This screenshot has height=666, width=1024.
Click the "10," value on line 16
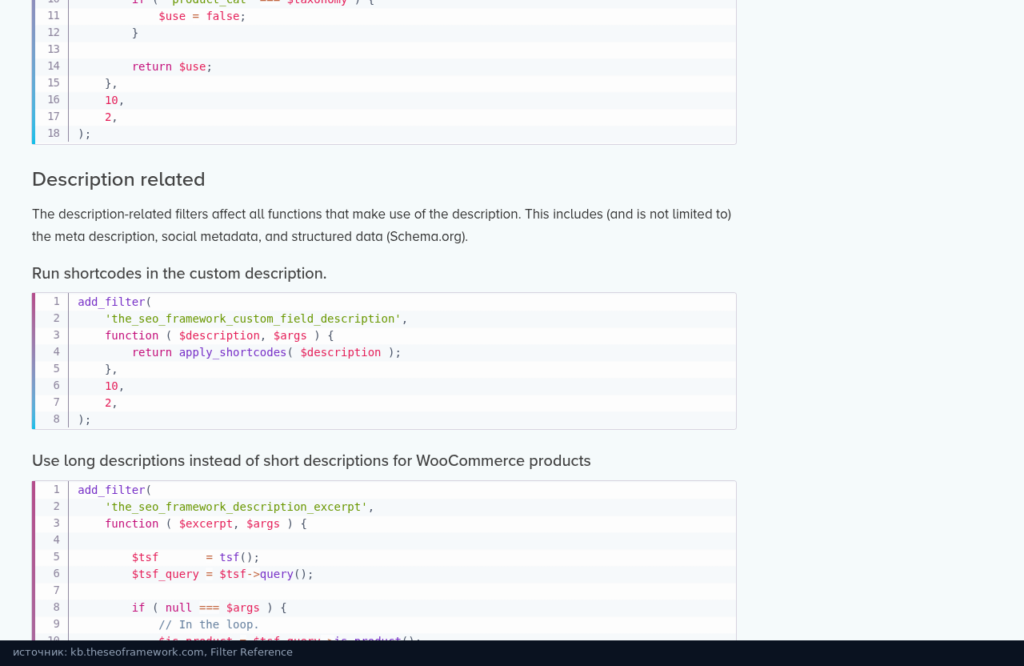tap(114, 100)
